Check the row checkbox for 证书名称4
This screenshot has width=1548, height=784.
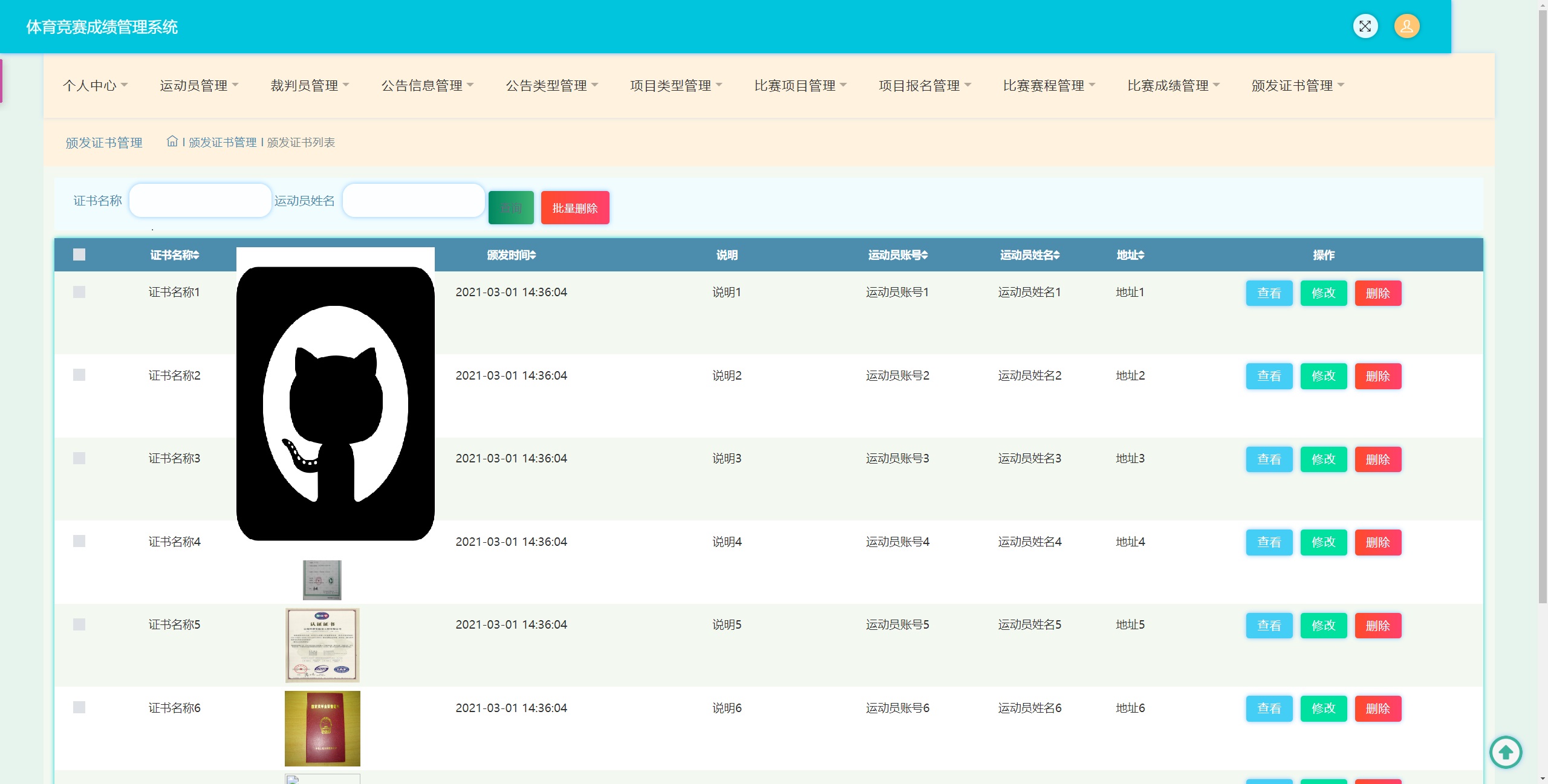pyautogui.click(x=79, y=541)
